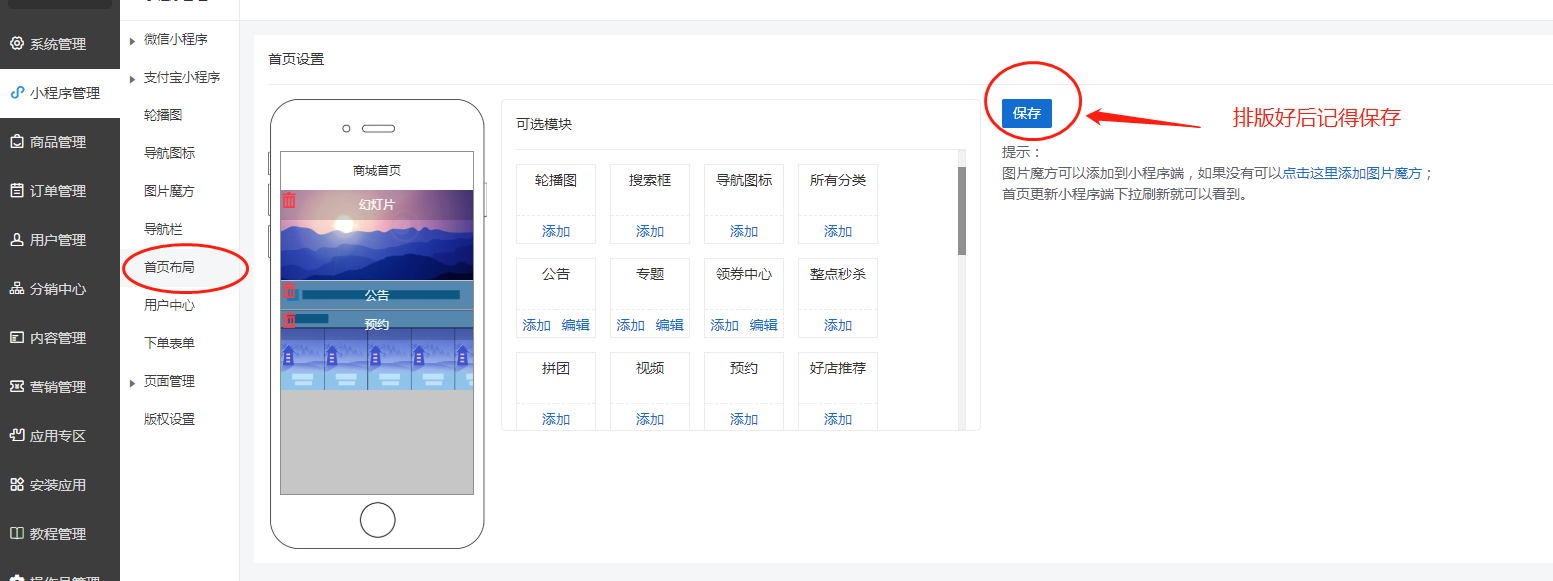Click the 系统管理 gear icon
1553x581 pixels.
point(16,44)
